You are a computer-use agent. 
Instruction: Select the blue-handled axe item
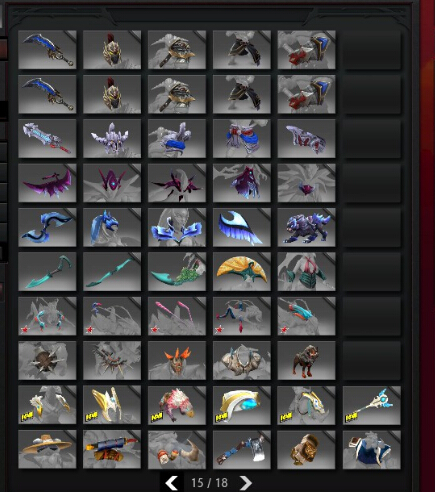click(242, 449)
